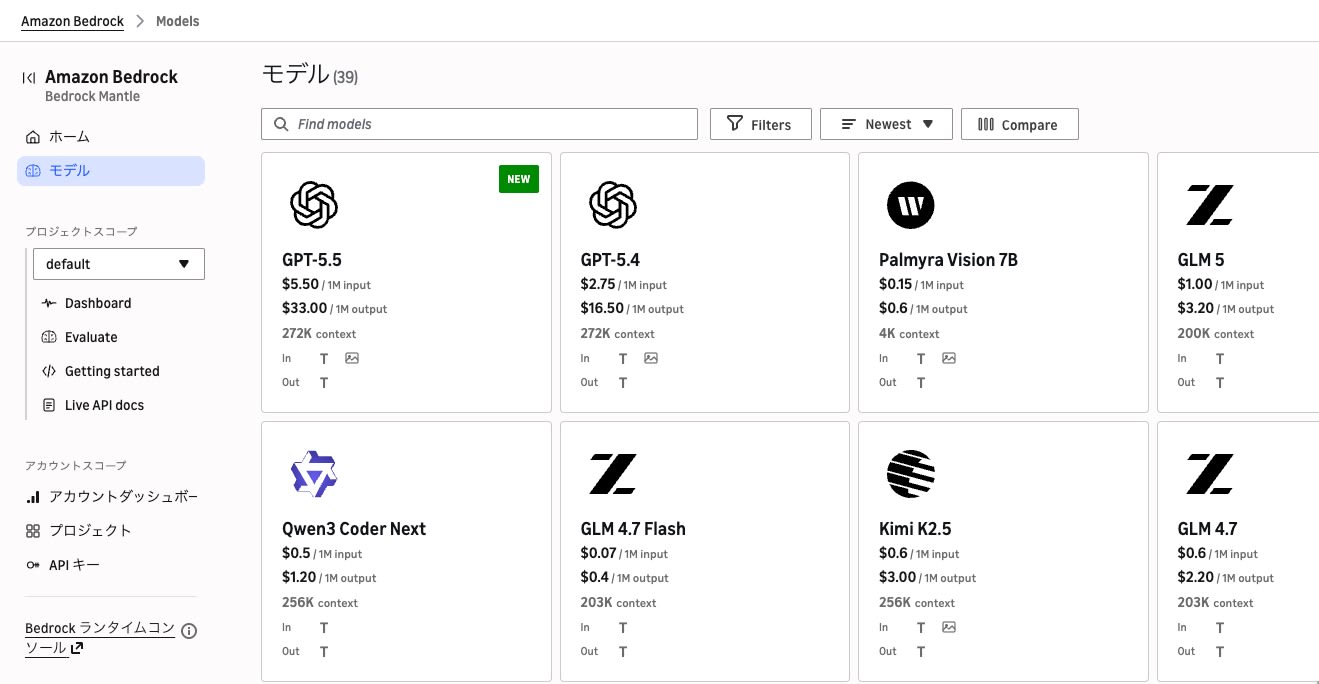This screenshot has height=684, width=1319.
Task: Click the OpenAI logo on GPT-5.5 card
Action: pyautogui.click(x=313, y=205)
